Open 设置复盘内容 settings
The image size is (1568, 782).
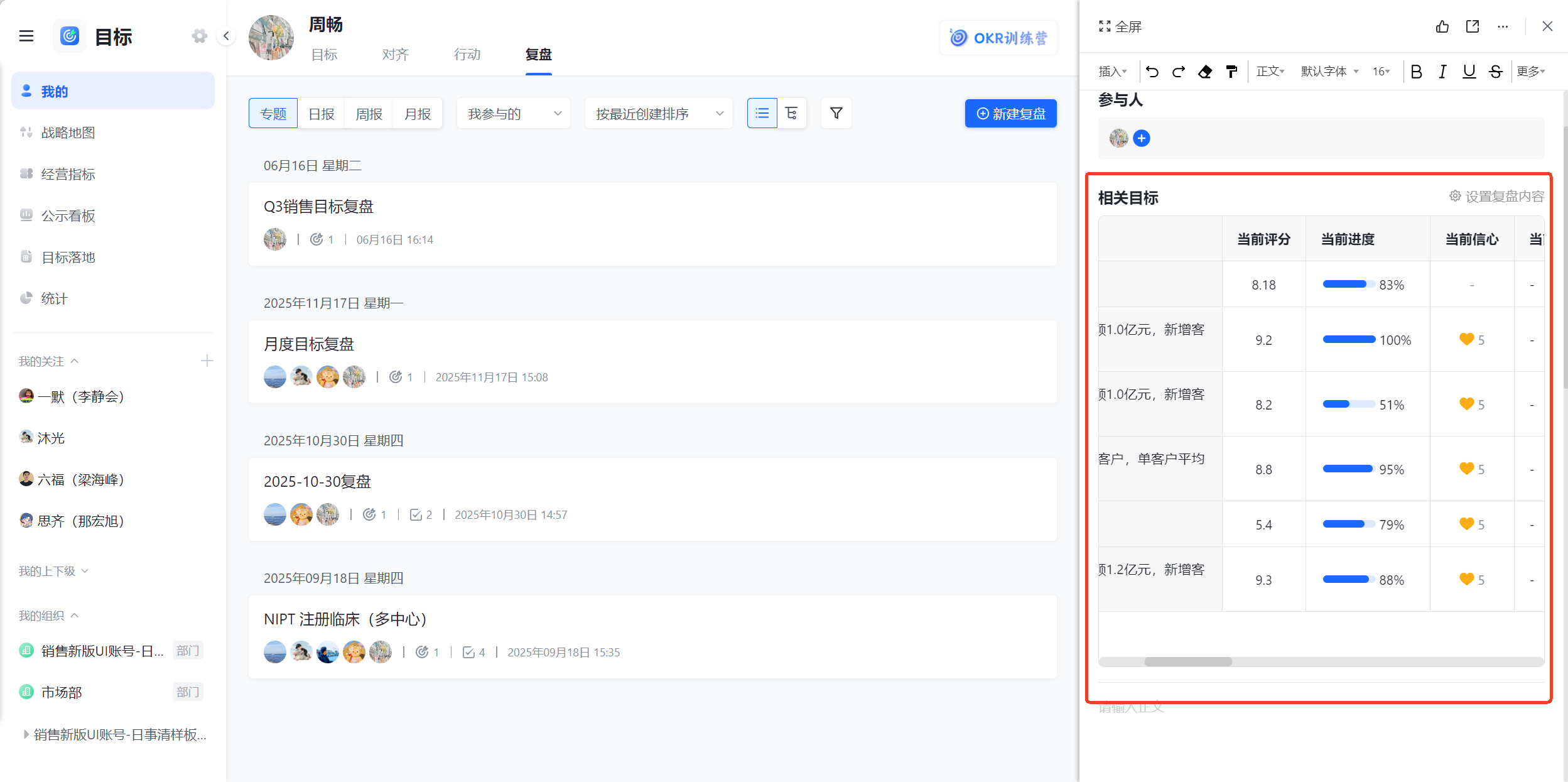[x=1496, y=197]
